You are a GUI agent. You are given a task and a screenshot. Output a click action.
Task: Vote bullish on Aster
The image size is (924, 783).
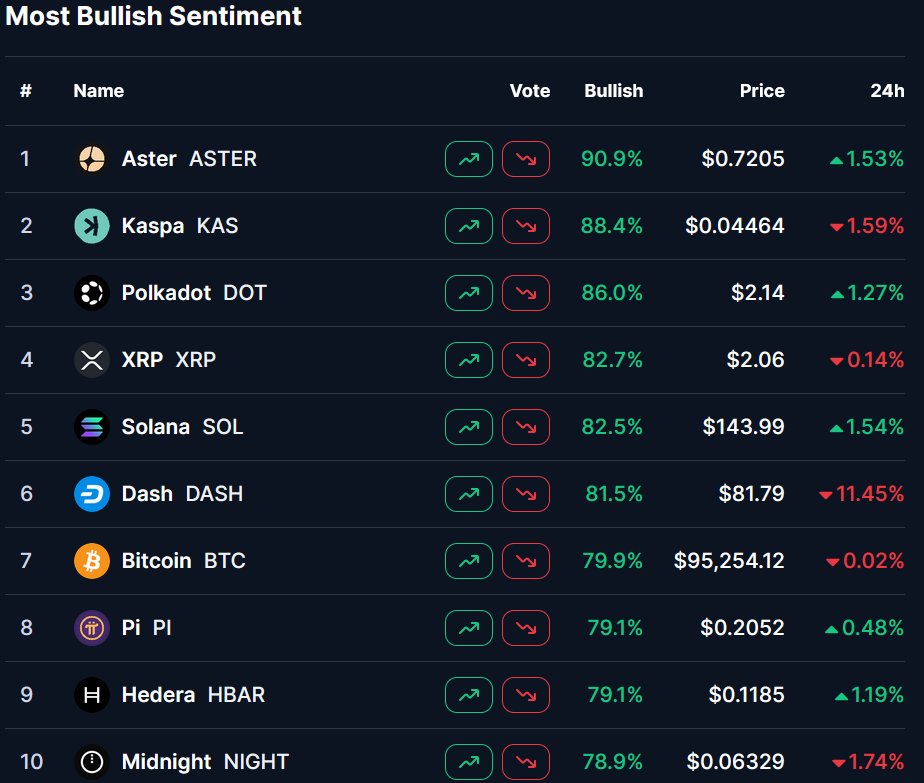(x=468, y=159)
